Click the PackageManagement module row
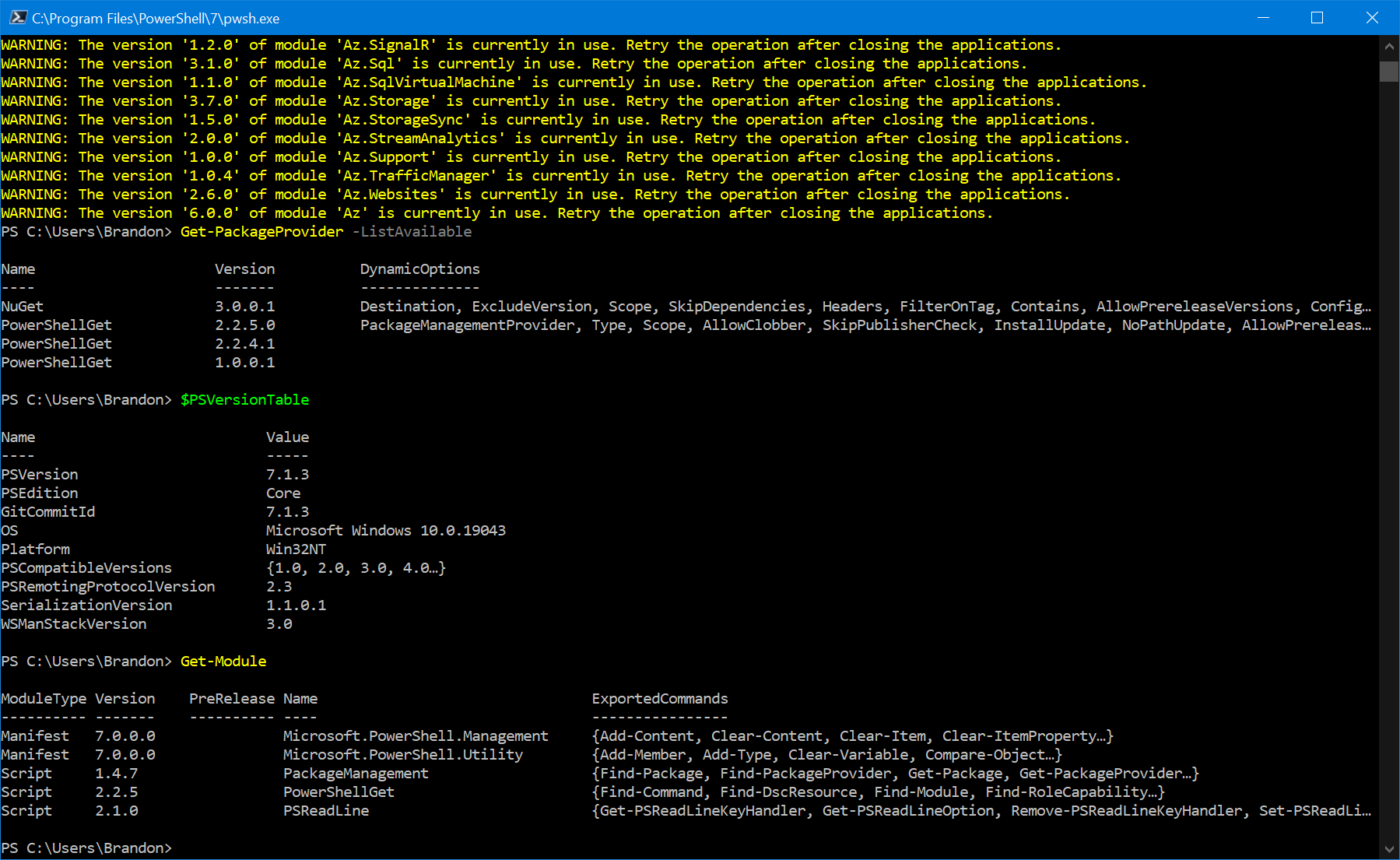1400x860 pixels. pos(356,773)
